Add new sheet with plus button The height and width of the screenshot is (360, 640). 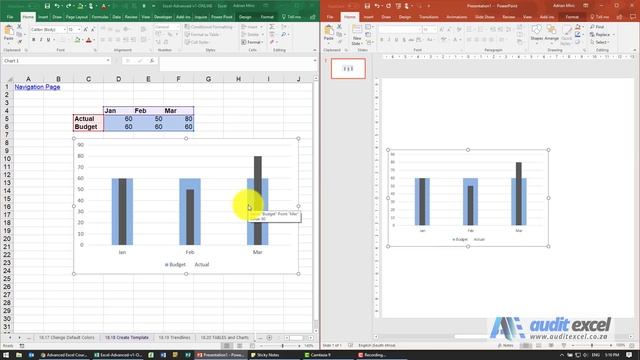(x=269, y=338)
